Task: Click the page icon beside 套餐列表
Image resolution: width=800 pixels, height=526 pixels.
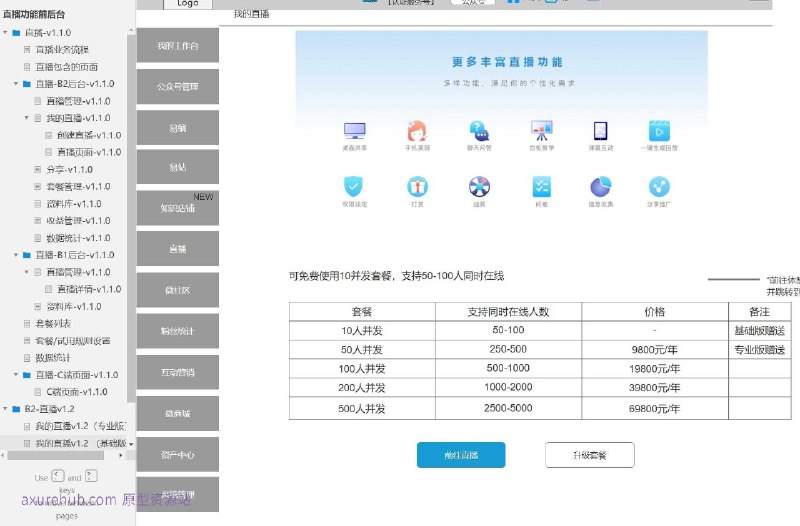Action: click(x=27, y=323)
